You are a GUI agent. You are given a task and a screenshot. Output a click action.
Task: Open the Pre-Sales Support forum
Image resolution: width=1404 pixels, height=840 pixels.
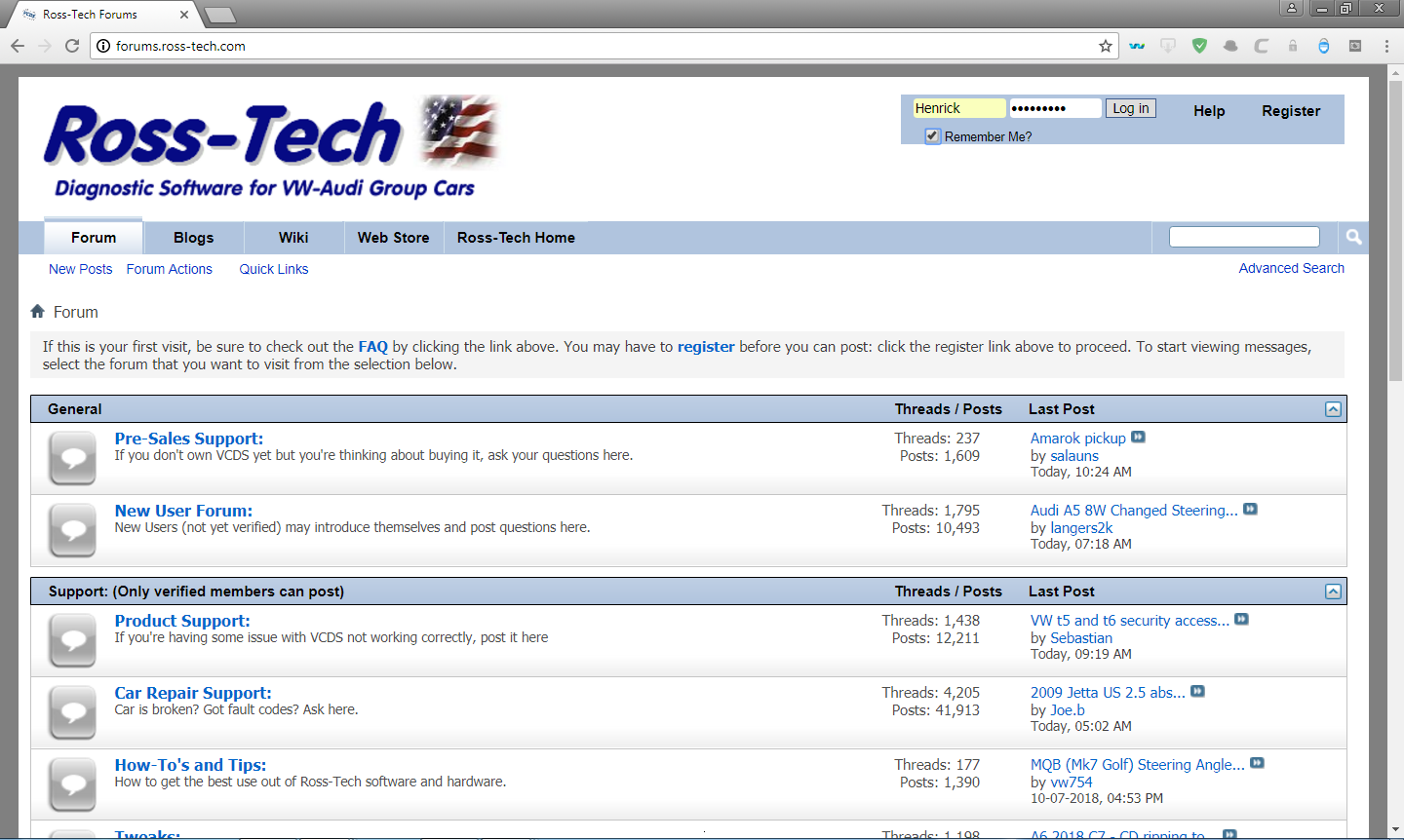pos(189,439)
